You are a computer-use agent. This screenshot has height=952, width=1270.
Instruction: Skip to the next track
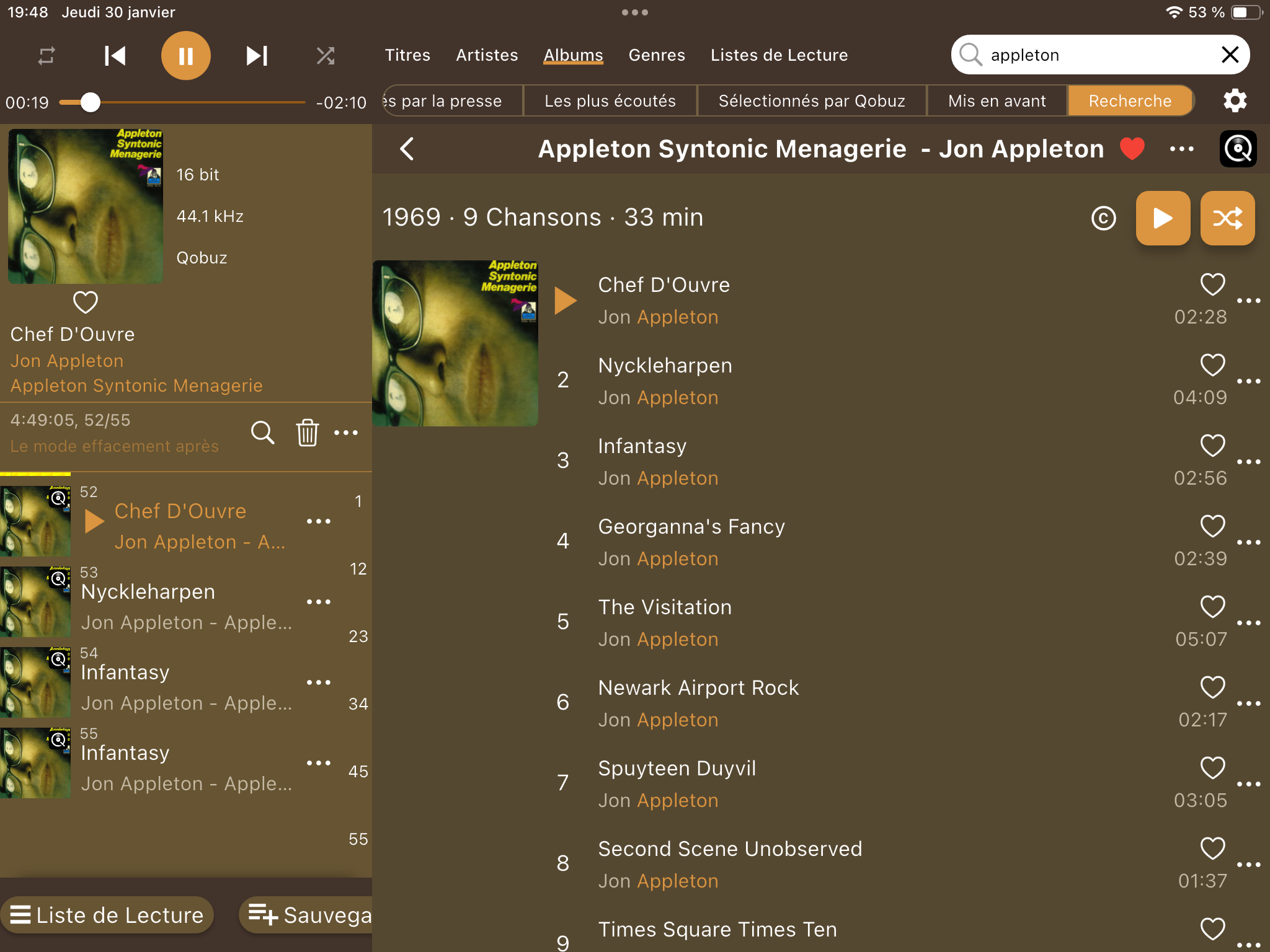[257, 56]
